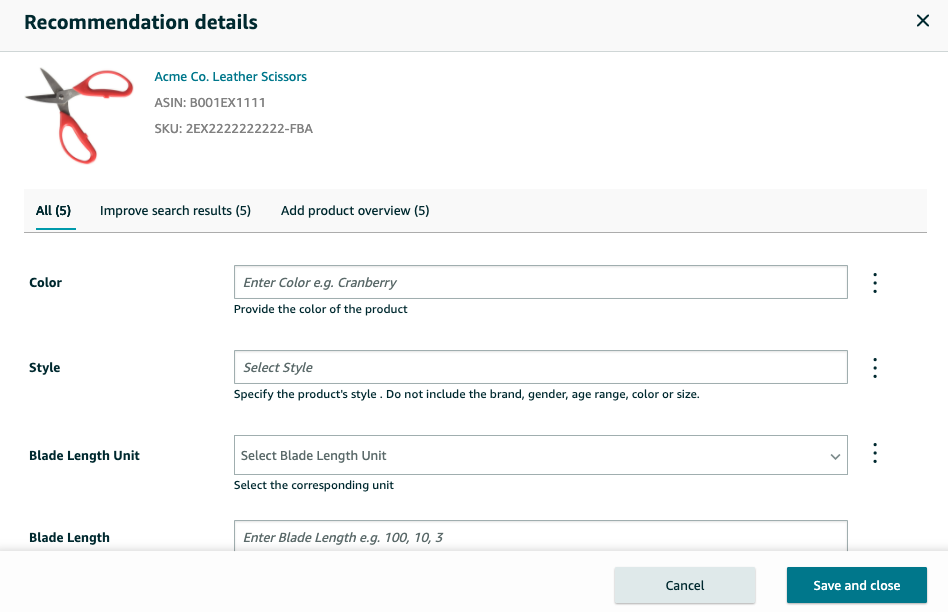Viewport: 948px width, 612px height.
Task: Switch to the Add product overview tab
Action: coord(355,210)
